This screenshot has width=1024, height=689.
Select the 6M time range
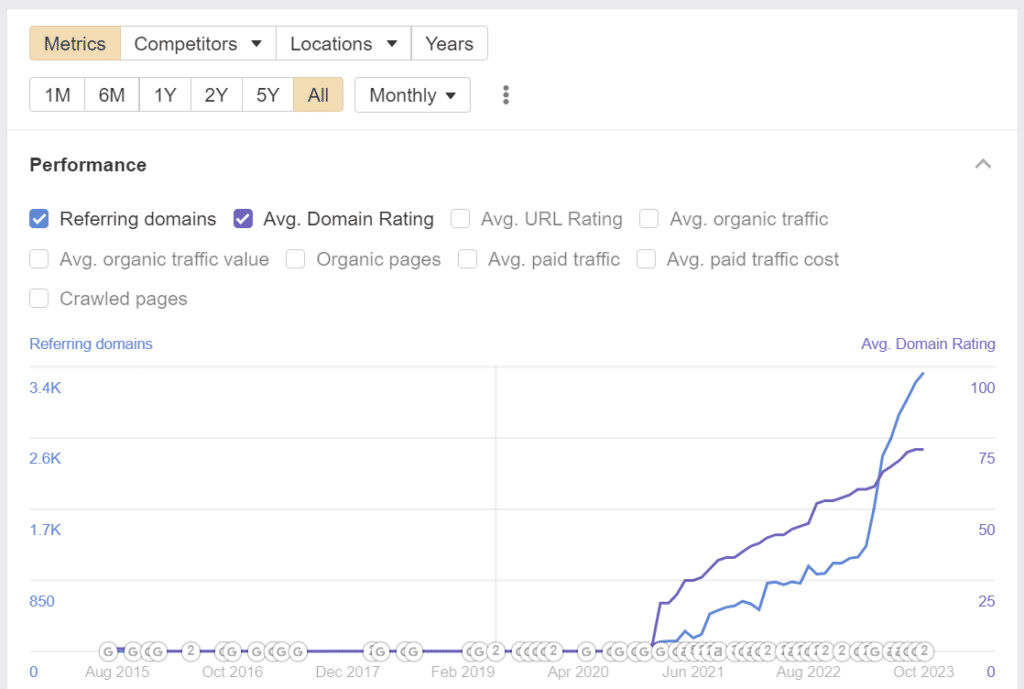(112, 95)
